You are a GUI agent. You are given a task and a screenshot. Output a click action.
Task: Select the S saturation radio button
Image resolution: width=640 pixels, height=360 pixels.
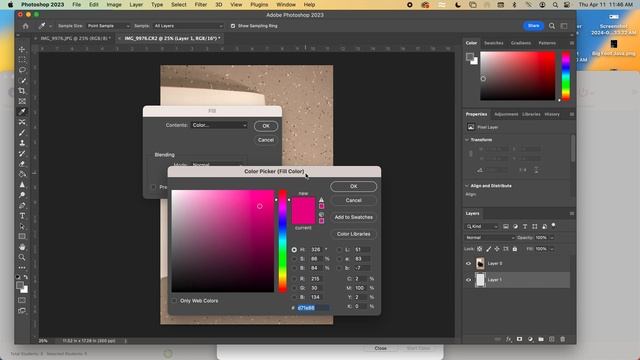click(x=294, y=259)
